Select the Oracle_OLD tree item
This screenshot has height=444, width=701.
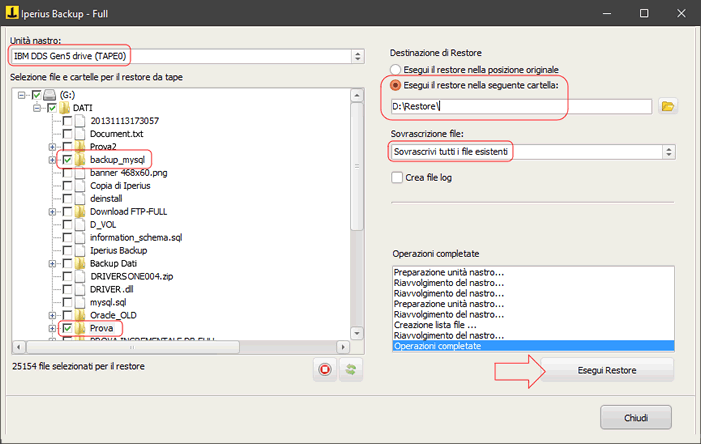point(112,315)
